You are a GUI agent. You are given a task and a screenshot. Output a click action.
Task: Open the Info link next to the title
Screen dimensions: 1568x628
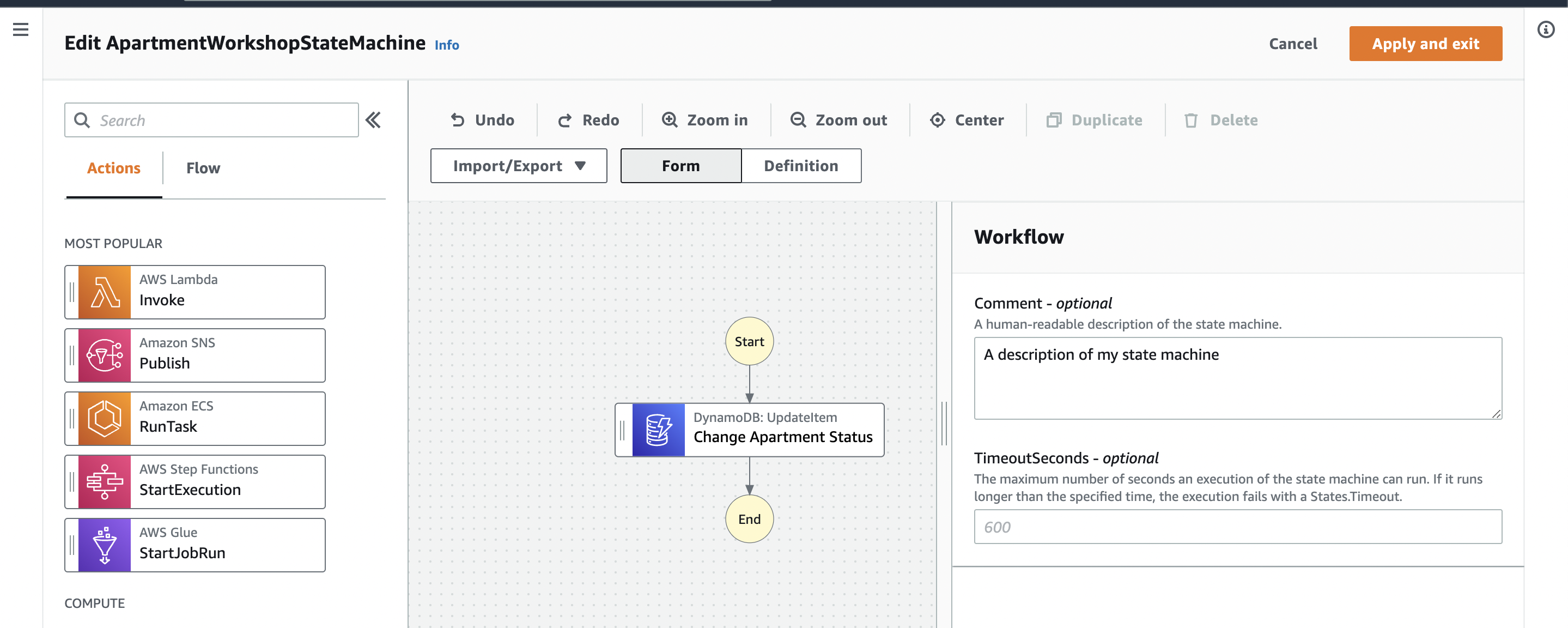pos(447,45)
